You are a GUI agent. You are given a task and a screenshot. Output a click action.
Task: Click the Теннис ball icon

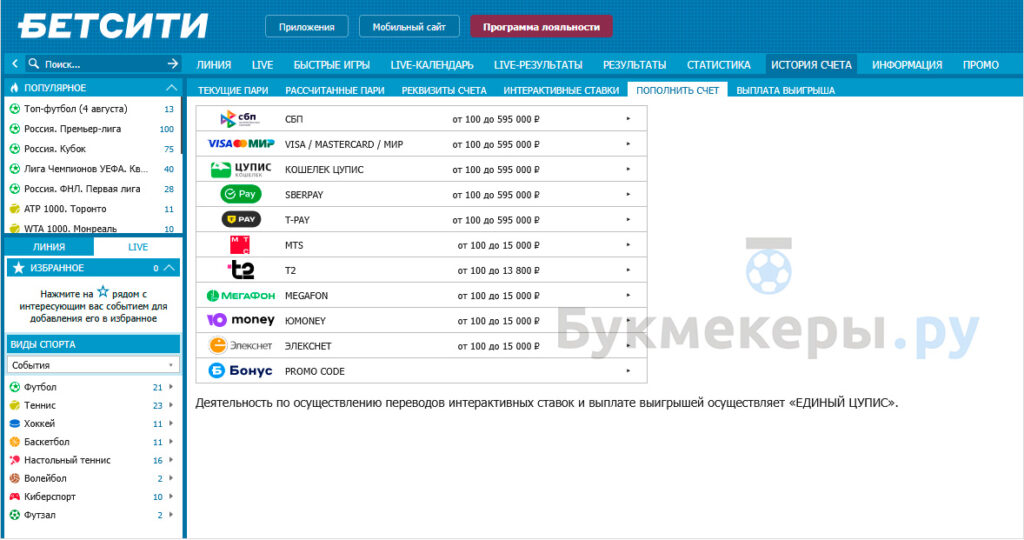coord(14,405)
